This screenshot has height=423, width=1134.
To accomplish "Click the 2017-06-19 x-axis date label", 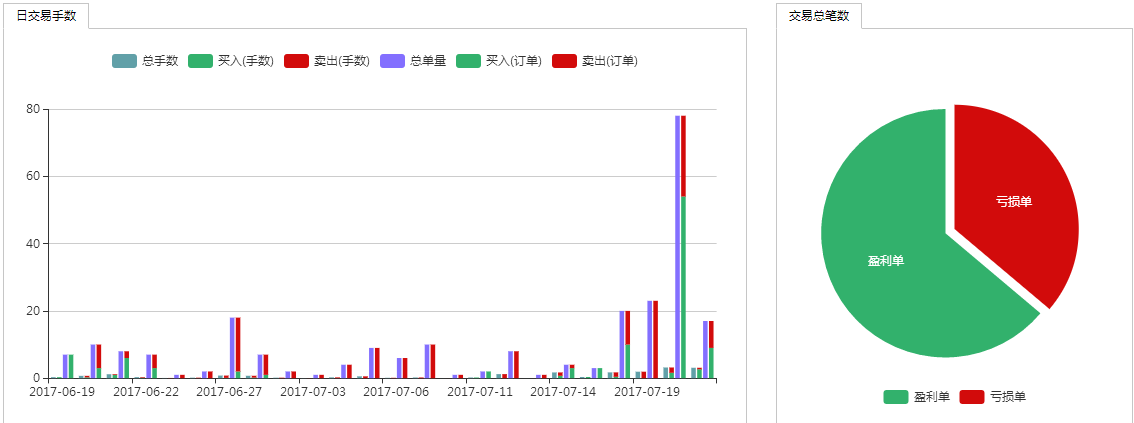I will 62,392.
